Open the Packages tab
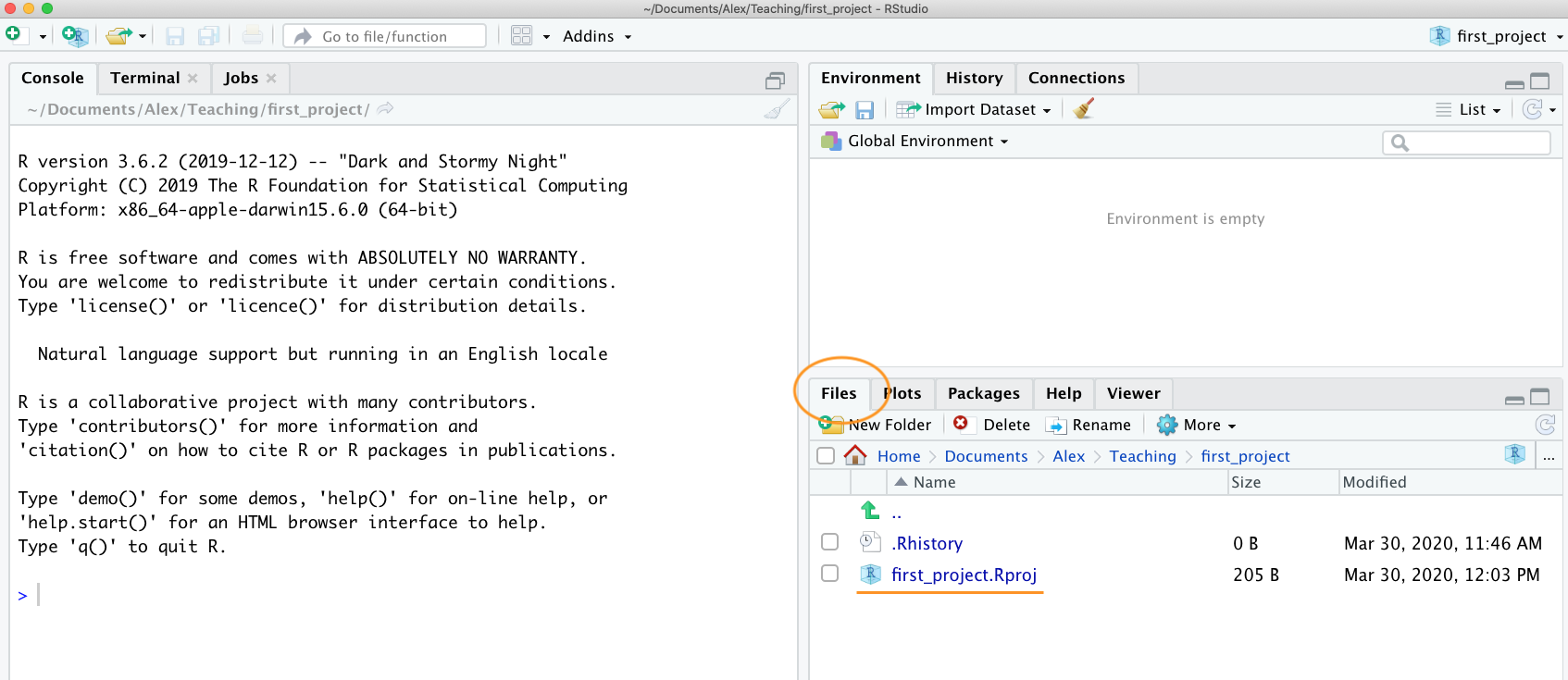This screenshot has width=1568, height=680. (x=983, y=393)
